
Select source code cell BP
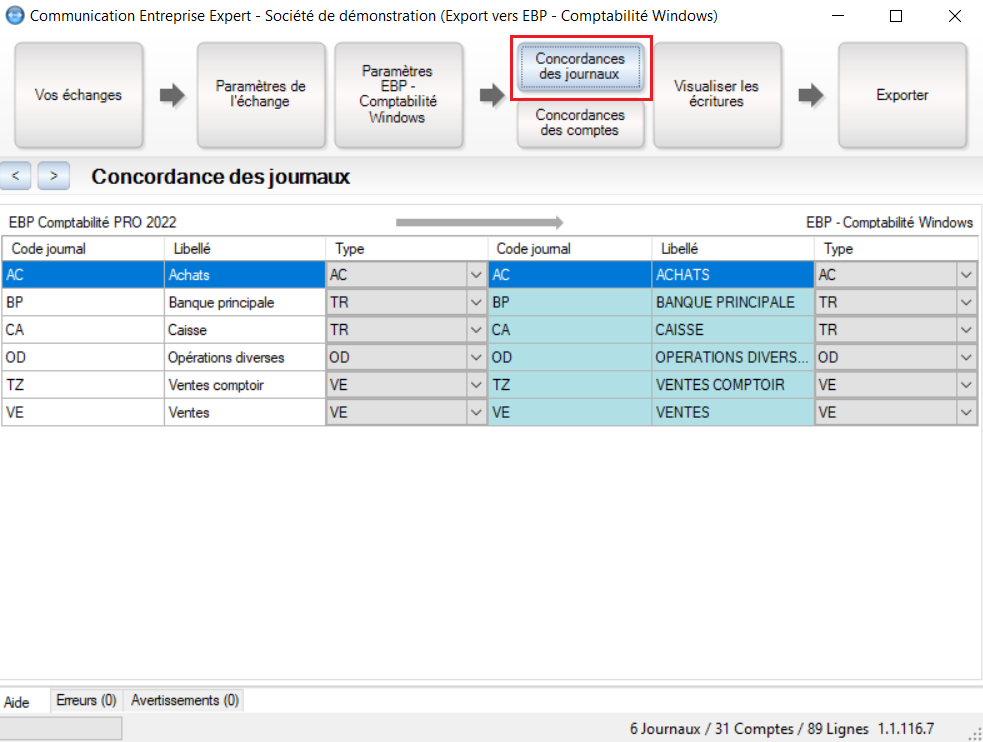pos(83,303)
